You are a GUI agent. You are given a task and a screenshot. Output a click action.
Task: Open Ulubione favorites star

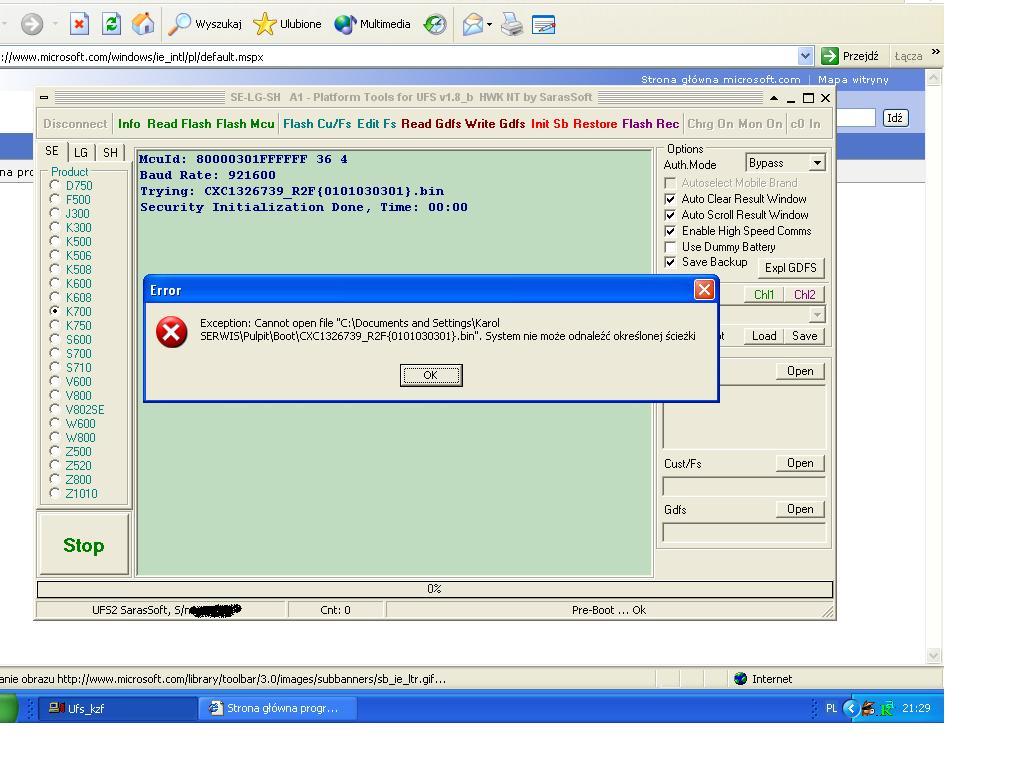287,24
